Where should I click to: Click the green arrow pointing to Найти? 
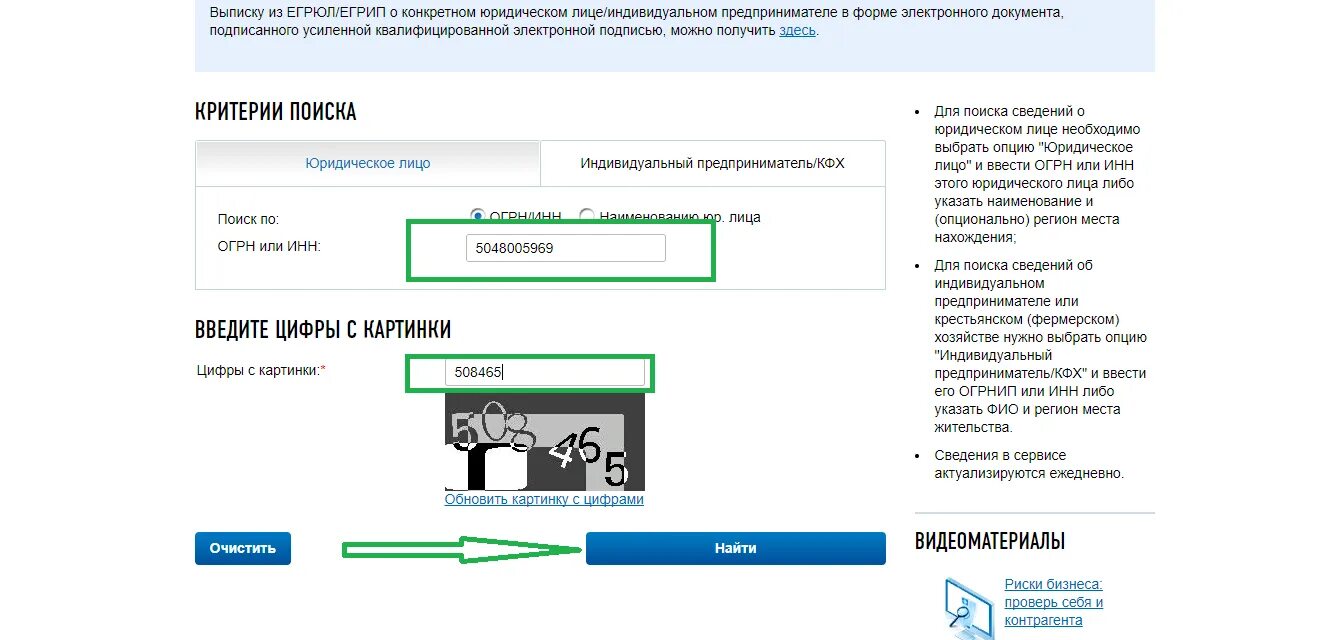pos(463,549)
